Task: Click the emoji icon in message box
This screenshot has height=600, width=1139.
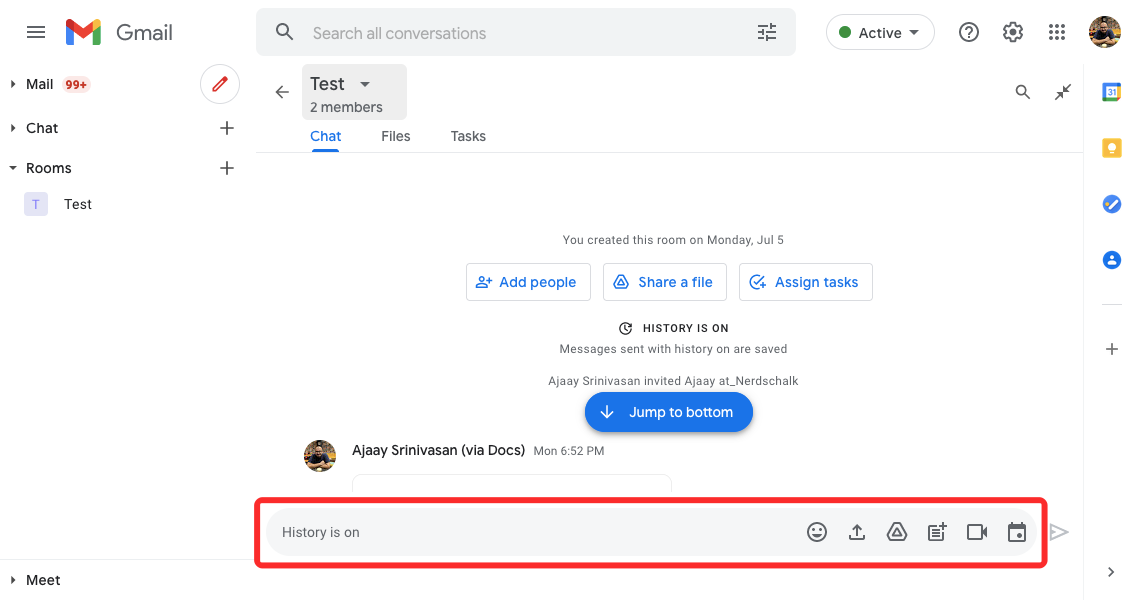Action: [817, 532]
